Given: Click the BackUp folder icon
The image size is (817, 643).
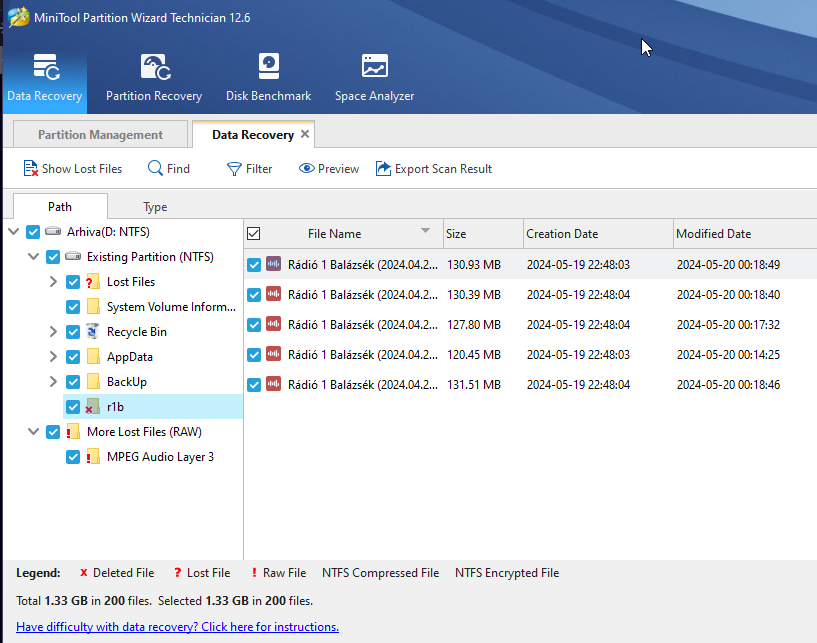Looking at the screenshot, I should coord(93,381).
